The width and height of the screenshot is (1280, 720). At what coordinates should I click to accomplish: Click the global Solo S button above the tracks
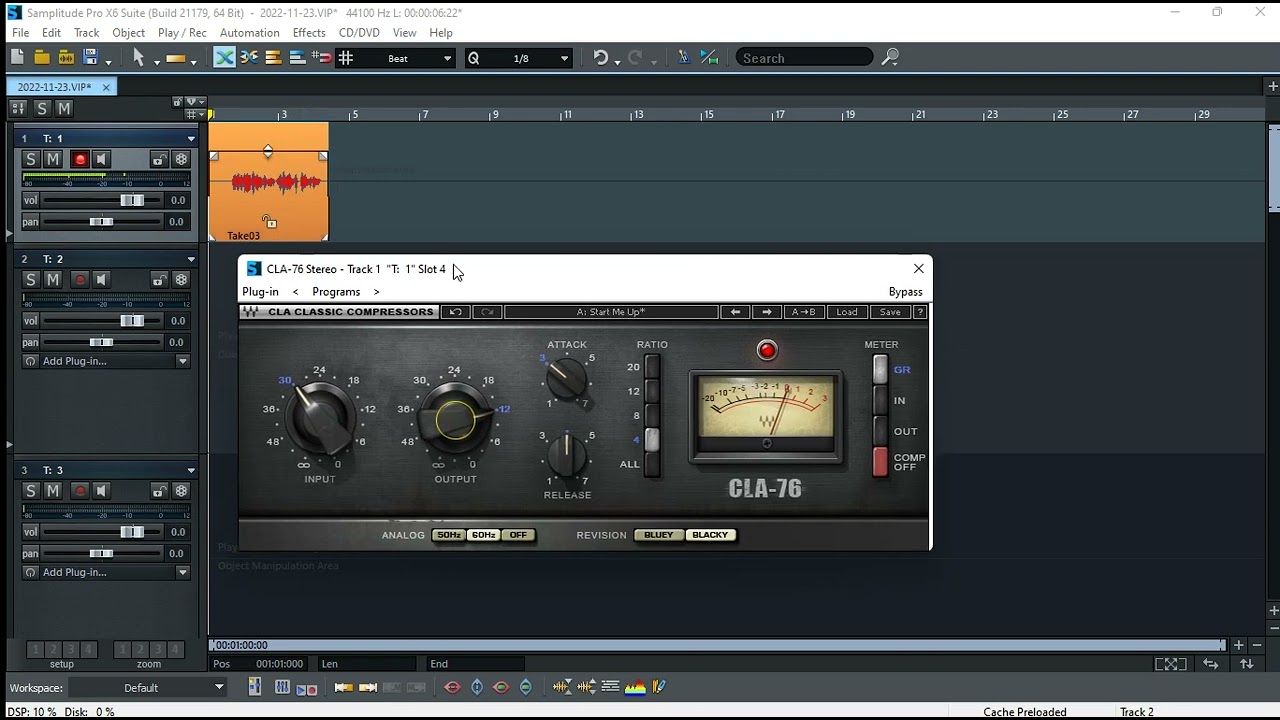pyautogui.click(x=41, y=108)
